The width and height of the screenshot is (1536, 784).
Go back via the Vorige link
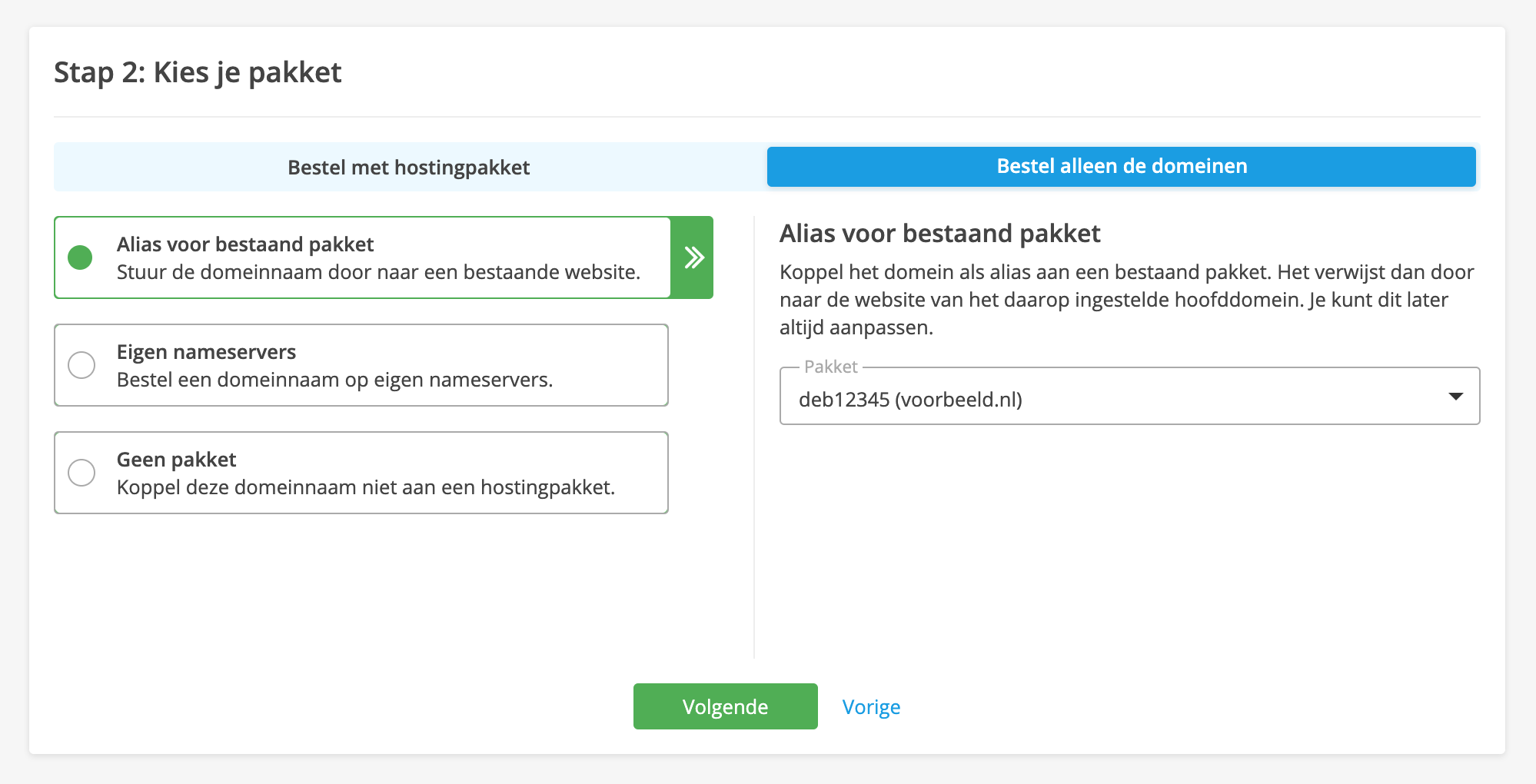point(871,707)
